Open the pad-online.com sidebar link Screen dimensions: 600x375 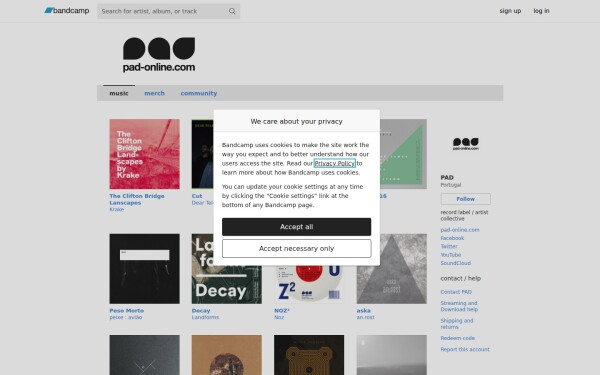pos(460,230)
